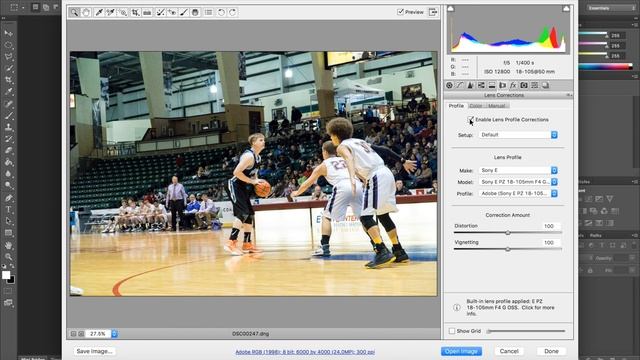Viewport: 640px width, 360px height.
Task: Open the zoom level dropdown at 27.6%
Action: pyautogui.click(x=115, y=334)
